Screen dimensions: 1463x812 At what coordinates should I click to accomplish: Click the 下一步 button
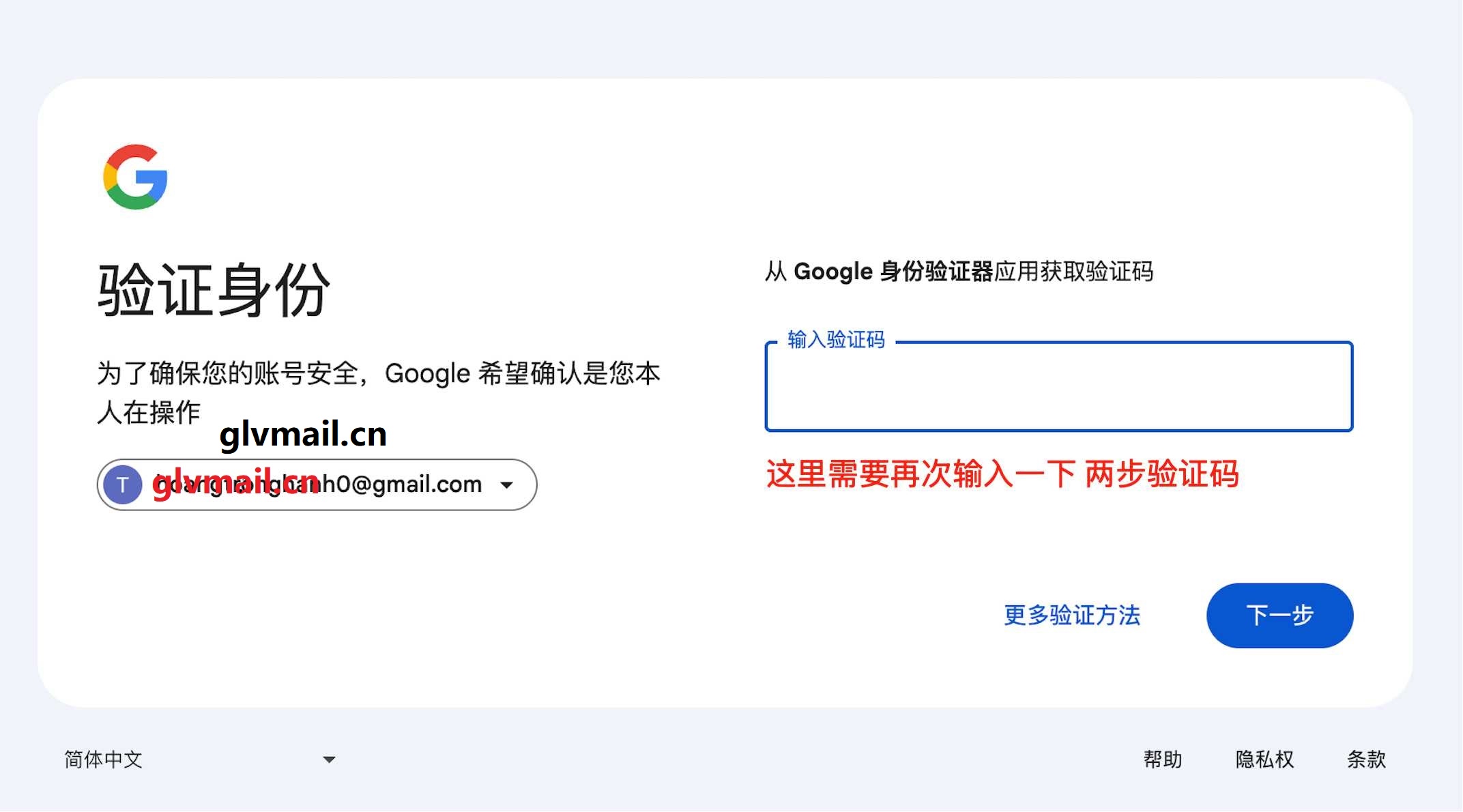pyautogui.click(x=1279, y=615)
